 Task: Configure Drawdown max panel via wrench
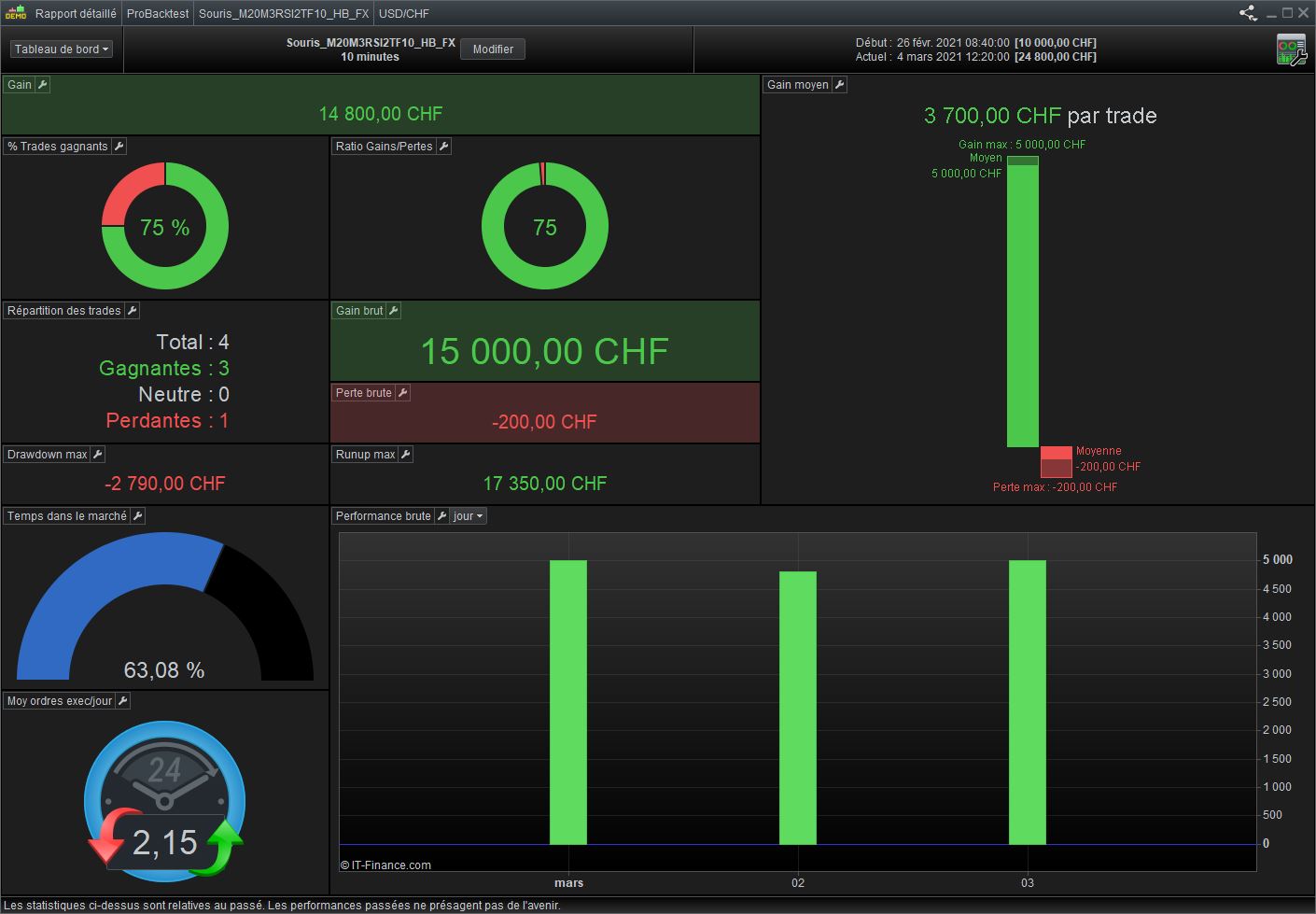(98, 455)
